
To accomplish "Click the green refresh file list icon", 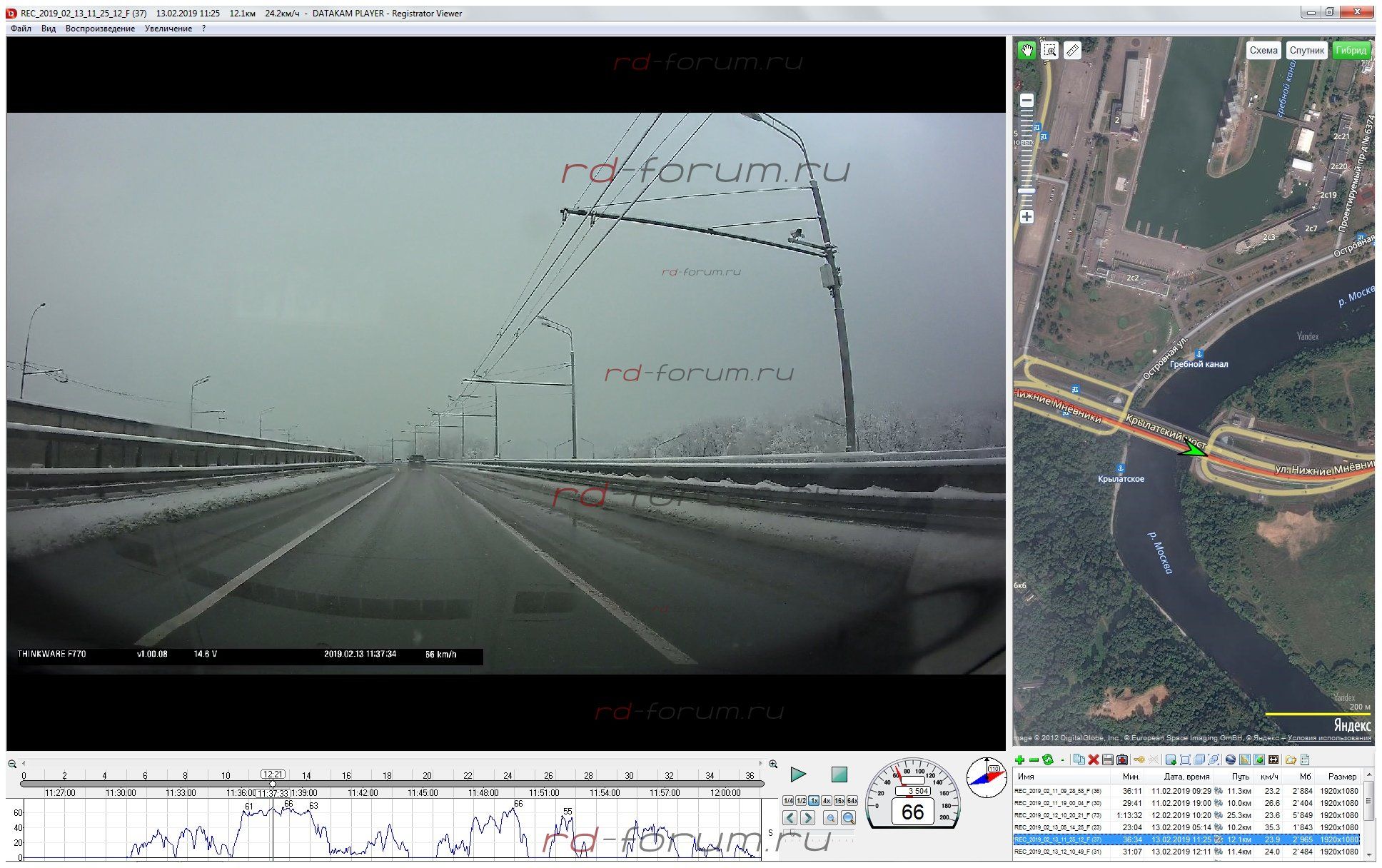I will 1047,759.
